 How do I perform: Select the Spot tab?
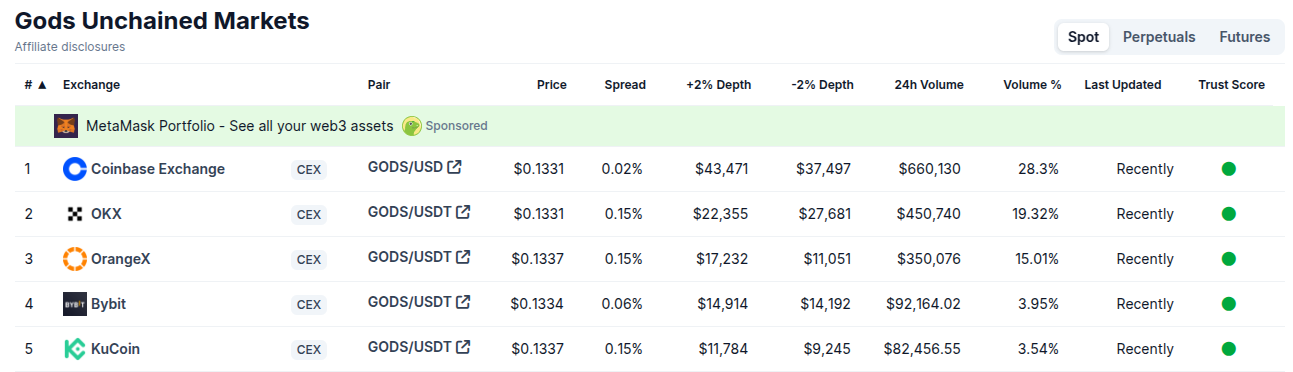click(1083, 37)
